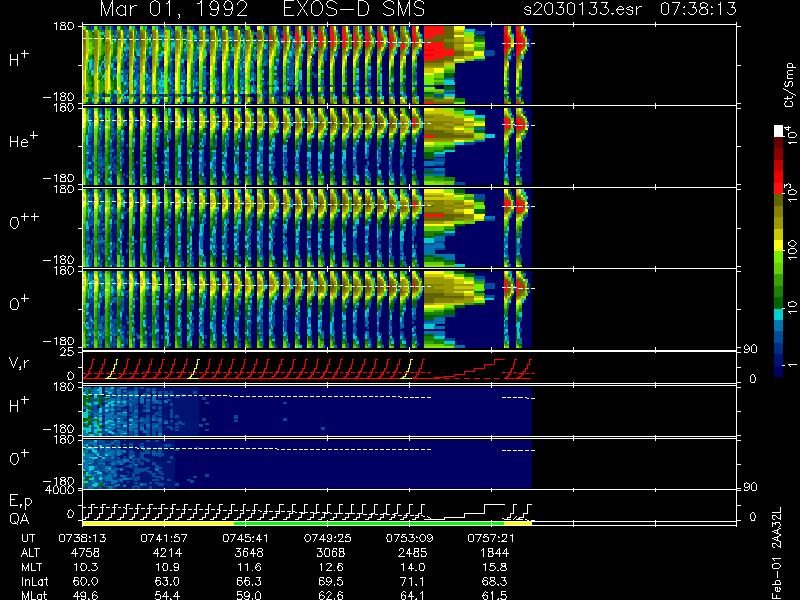Click the altitude value "4214"
This screenshot has height=600, width=800.
point(167,553)
